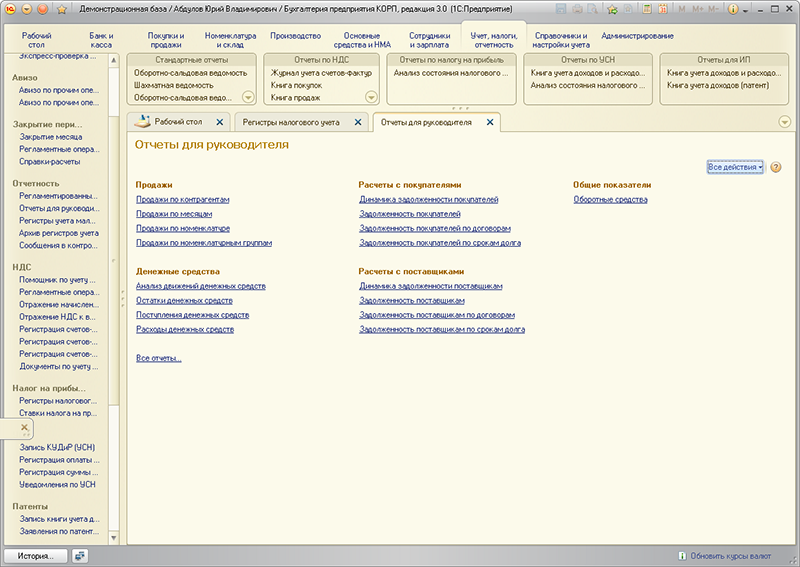800x567 pixels.
Task: Open the Банк и касса section
Action: 102,39
